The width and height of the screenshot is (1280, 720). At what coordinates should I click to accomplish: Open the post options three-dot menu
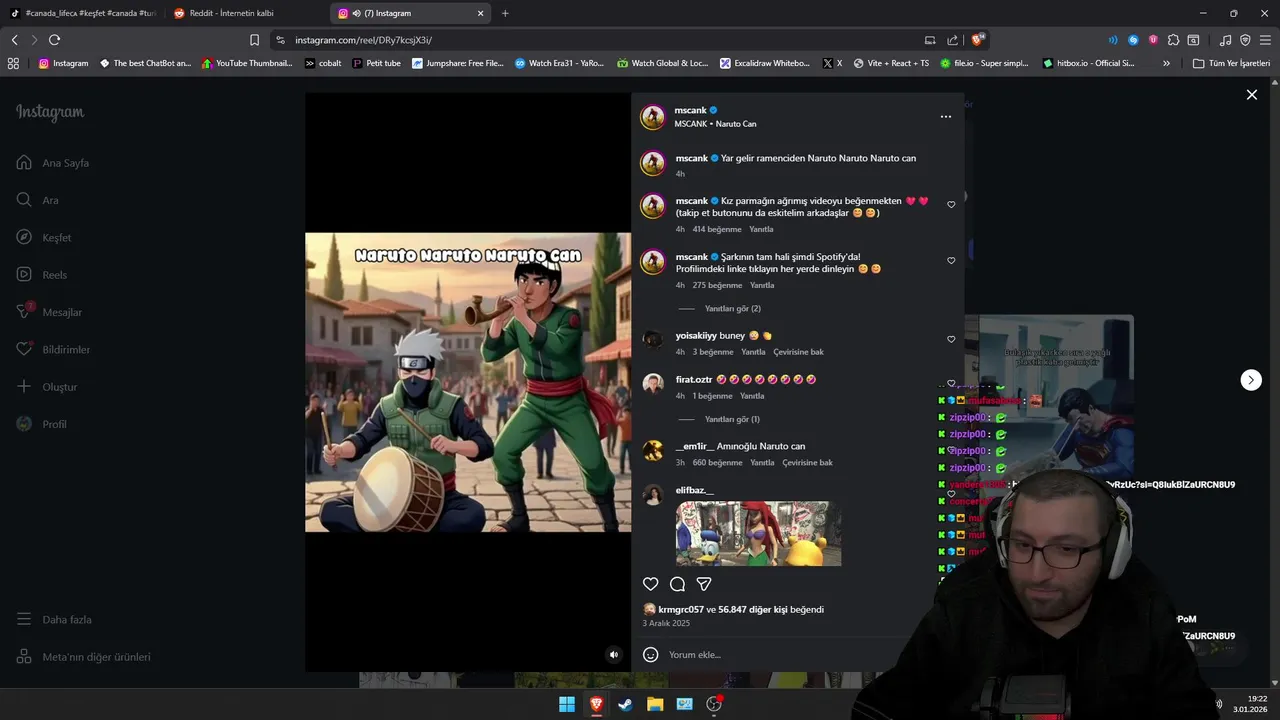point(945,117)
